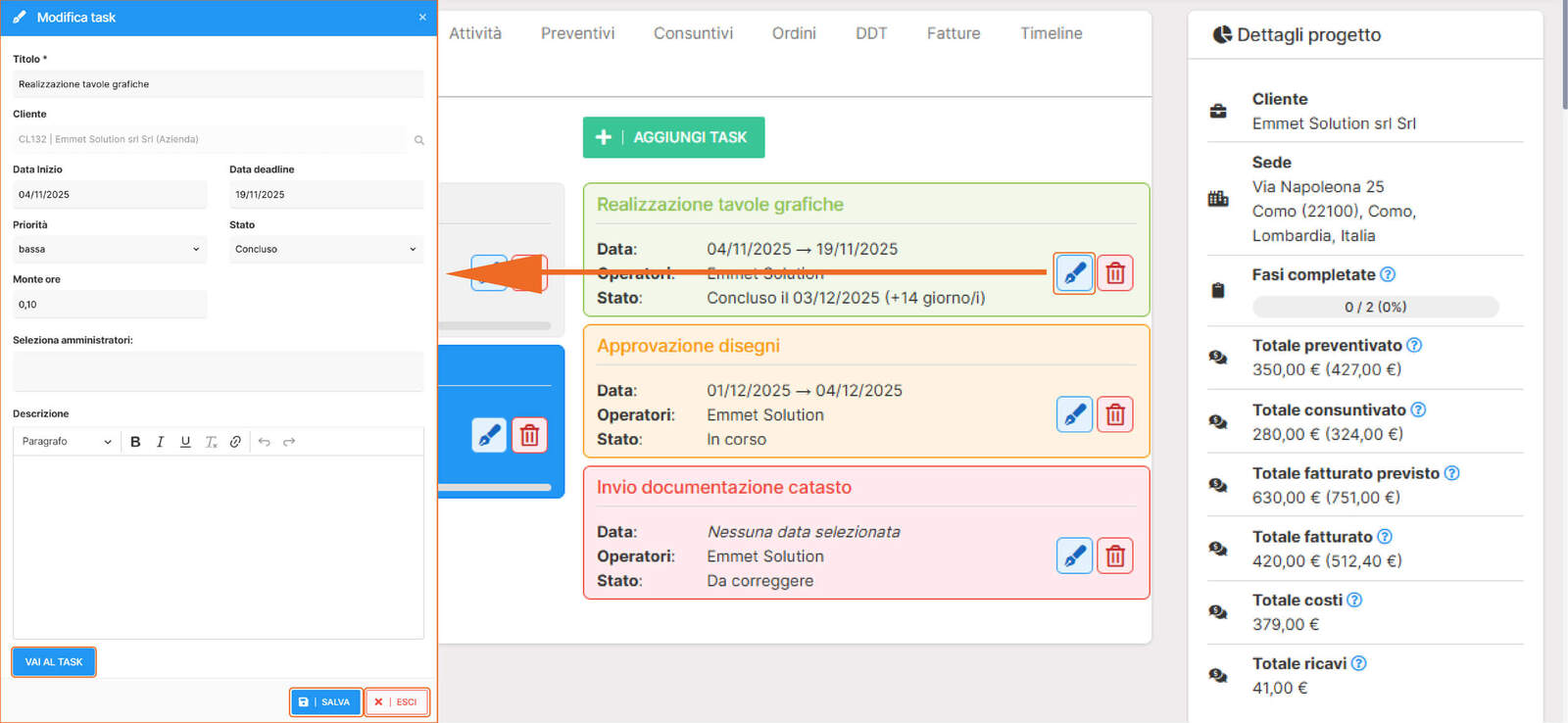Edit the Invio documentazione catasto task
1568x723 pixels.
click(x=1074, y=556)
